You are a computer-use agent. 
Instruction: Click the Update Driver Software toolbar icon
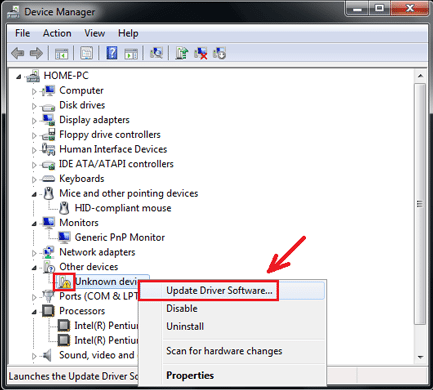pyautogui.click(x=182, y=53)
